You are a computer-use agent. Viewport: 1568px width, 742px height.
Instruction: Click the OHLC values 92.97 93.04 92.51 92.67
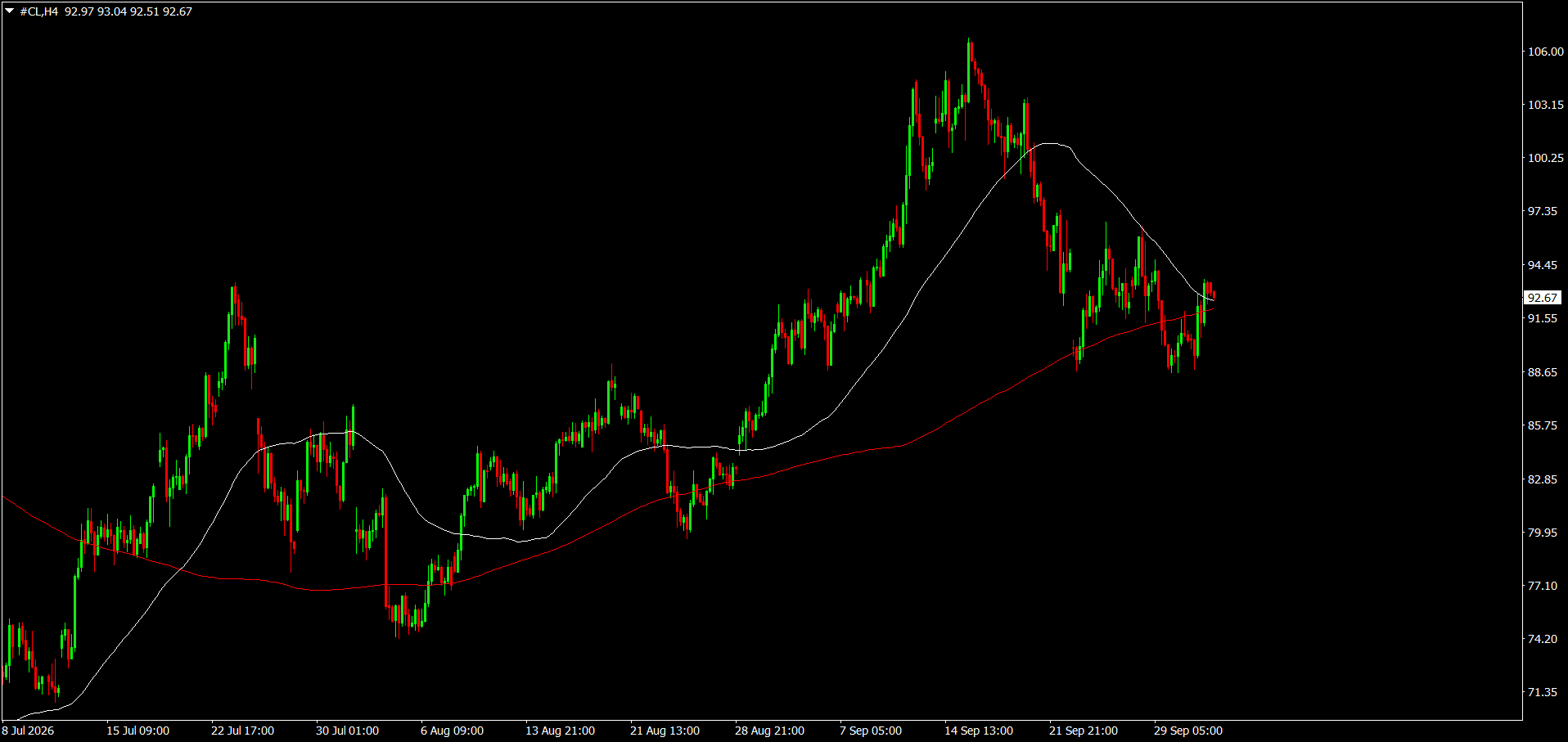[128, 11]
